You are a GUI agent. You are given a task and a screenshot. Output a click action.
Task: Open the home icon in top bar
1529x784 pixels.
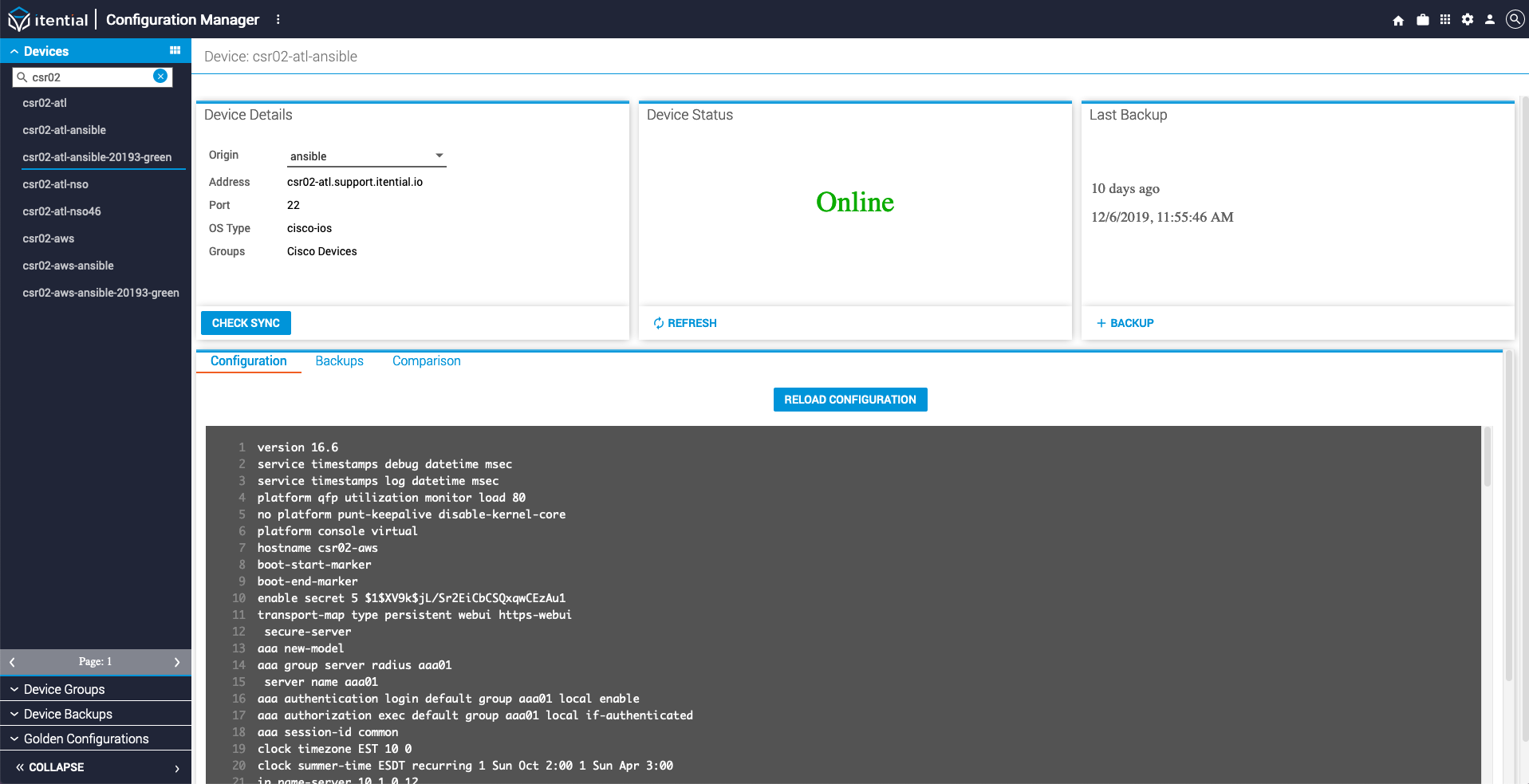coord(1398,20)
